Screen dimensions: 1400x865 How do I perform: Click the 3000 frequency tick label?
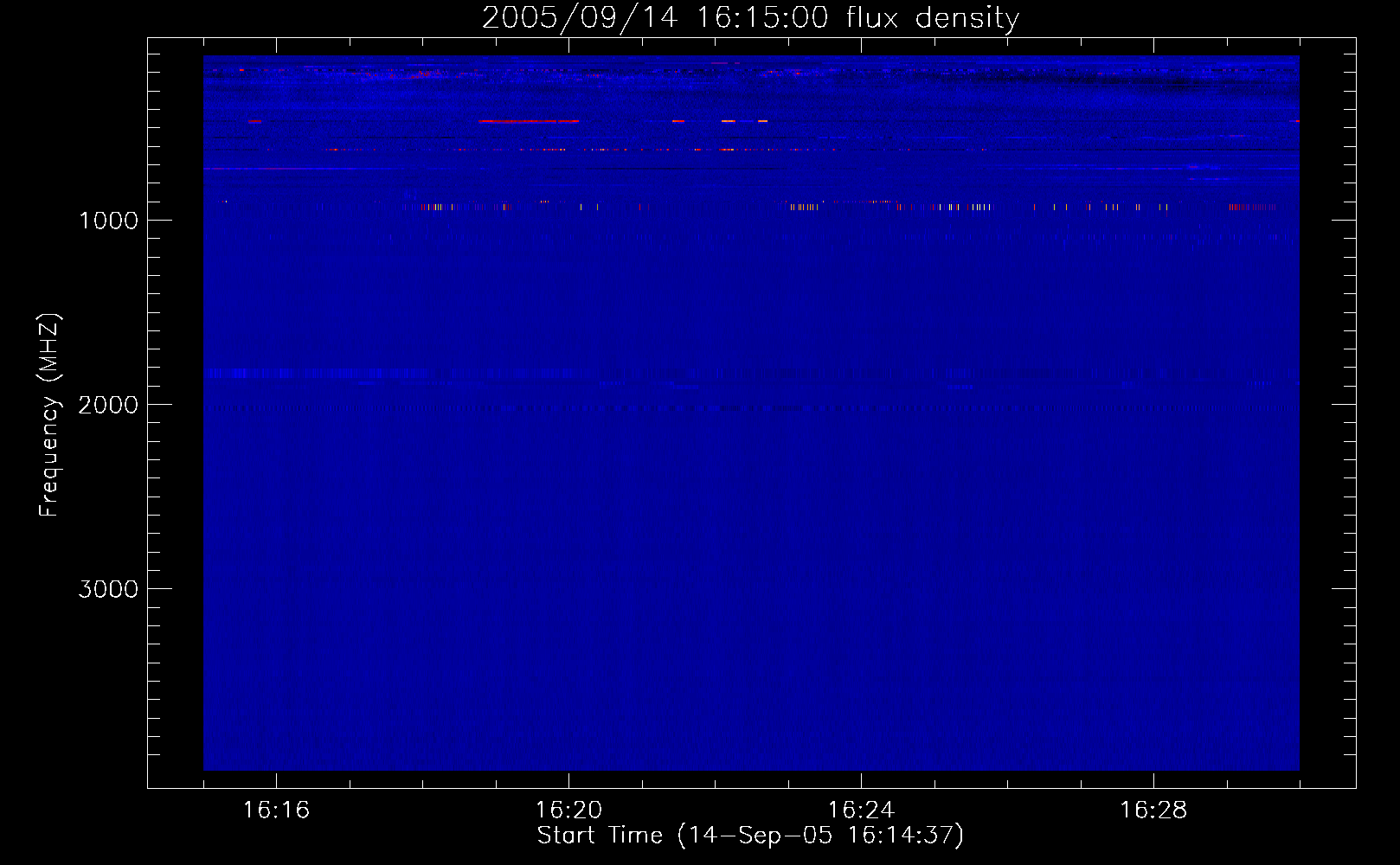point(108,589)
